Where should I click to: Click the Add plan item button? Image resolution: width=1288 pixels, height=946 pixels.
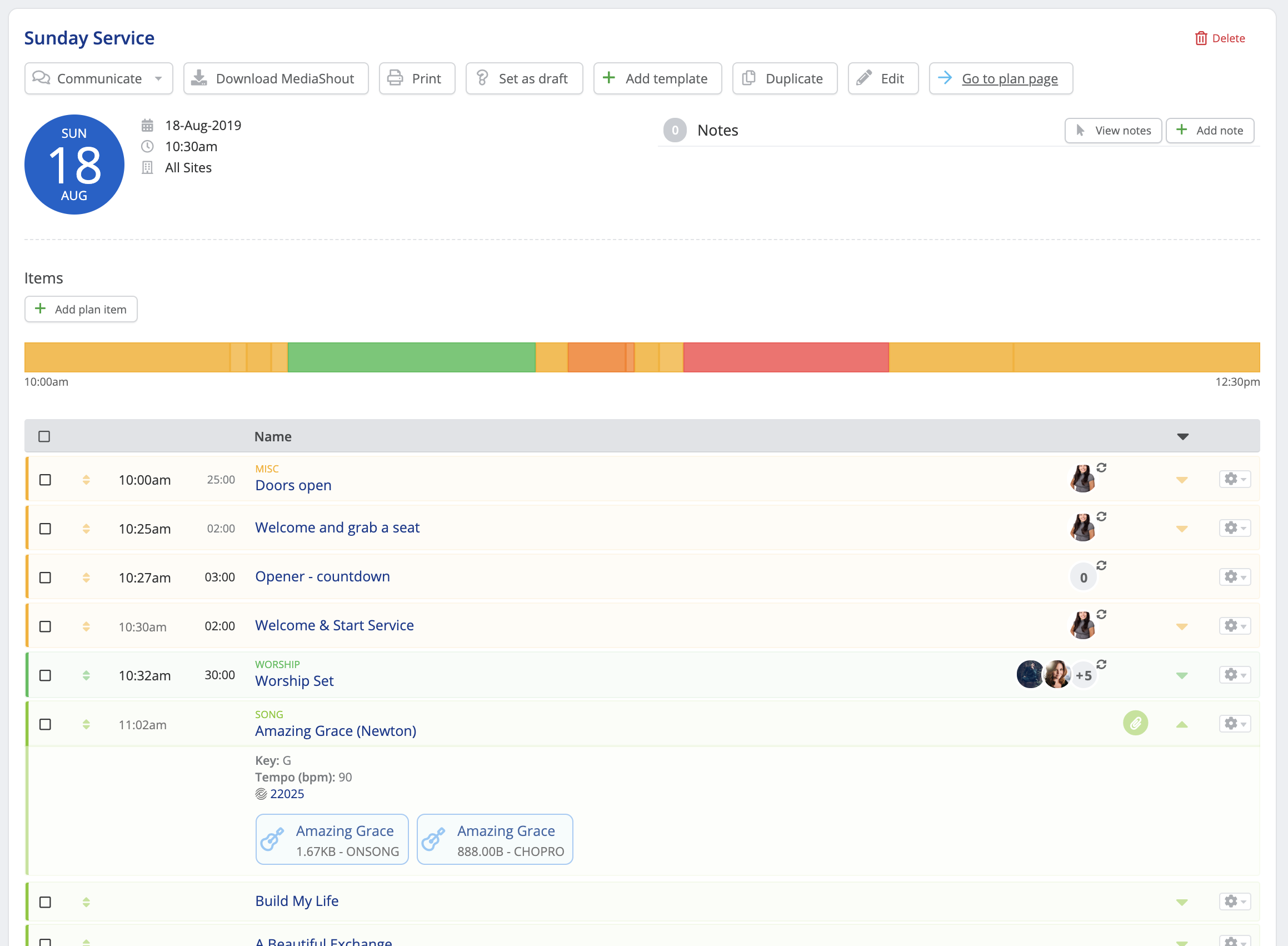coord(81,309)
